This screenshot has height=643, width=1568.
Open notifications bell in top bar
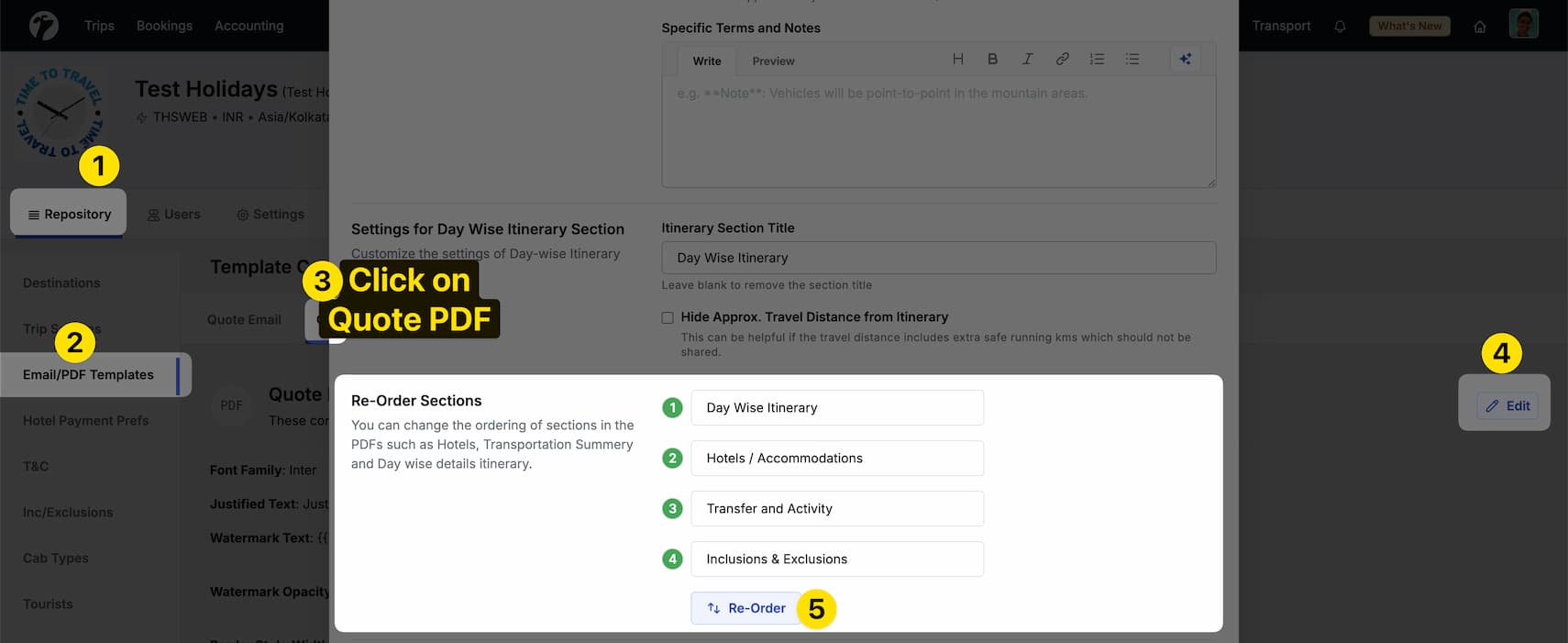coord(1340,27)
